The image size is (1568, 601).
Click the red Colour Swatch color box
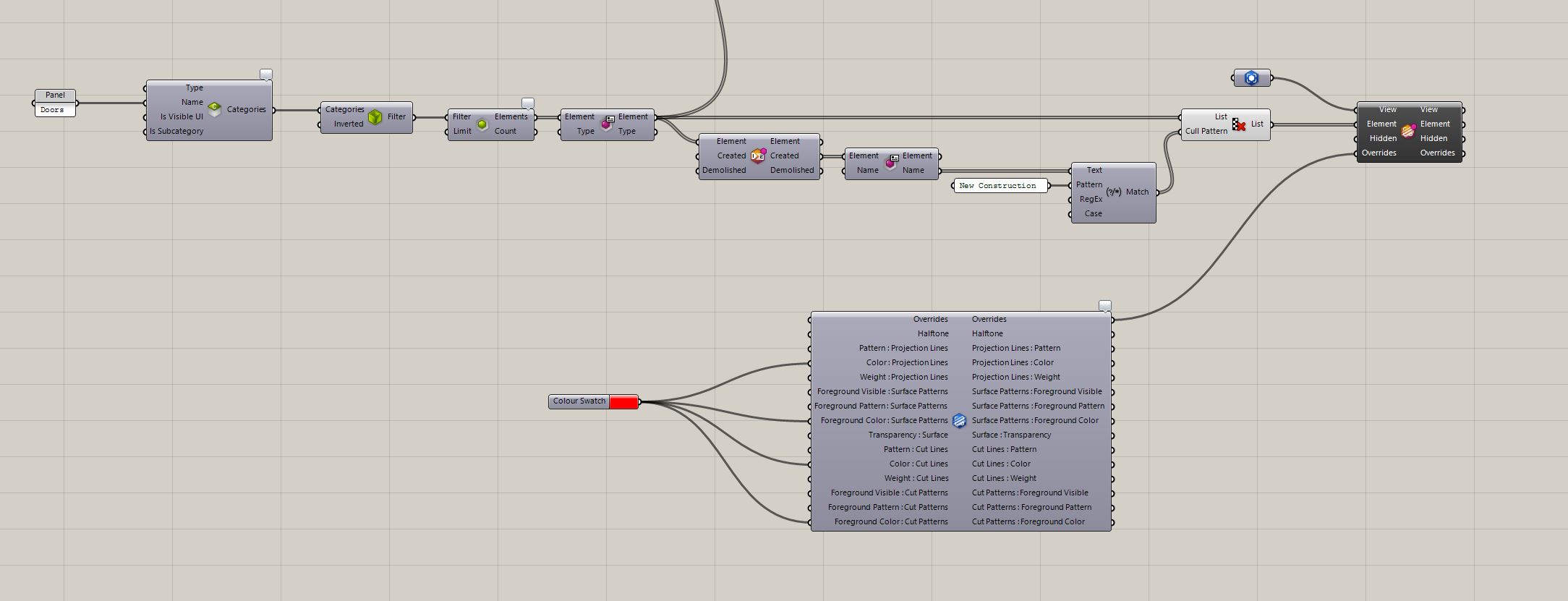tap(623, 401)
